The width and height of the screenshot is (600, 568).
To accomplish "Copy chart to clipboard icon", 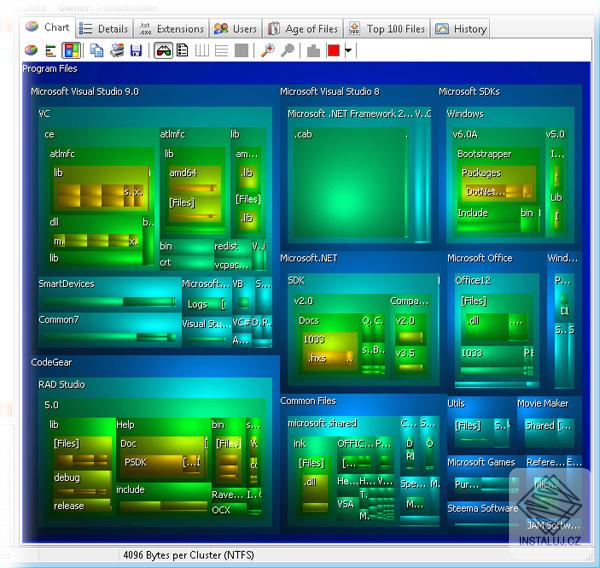I will pyautogui.click(x=97, y=50).
